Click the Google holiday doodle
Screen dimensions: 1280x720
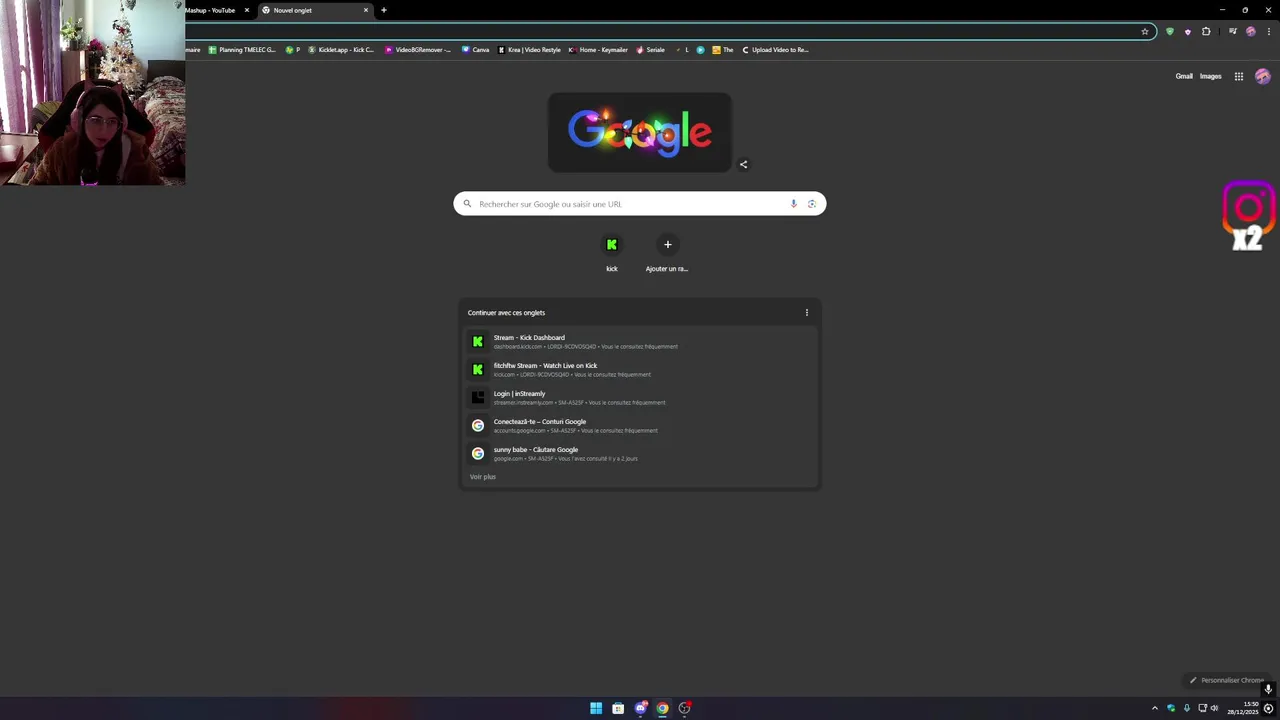click(x=640, y=132)
